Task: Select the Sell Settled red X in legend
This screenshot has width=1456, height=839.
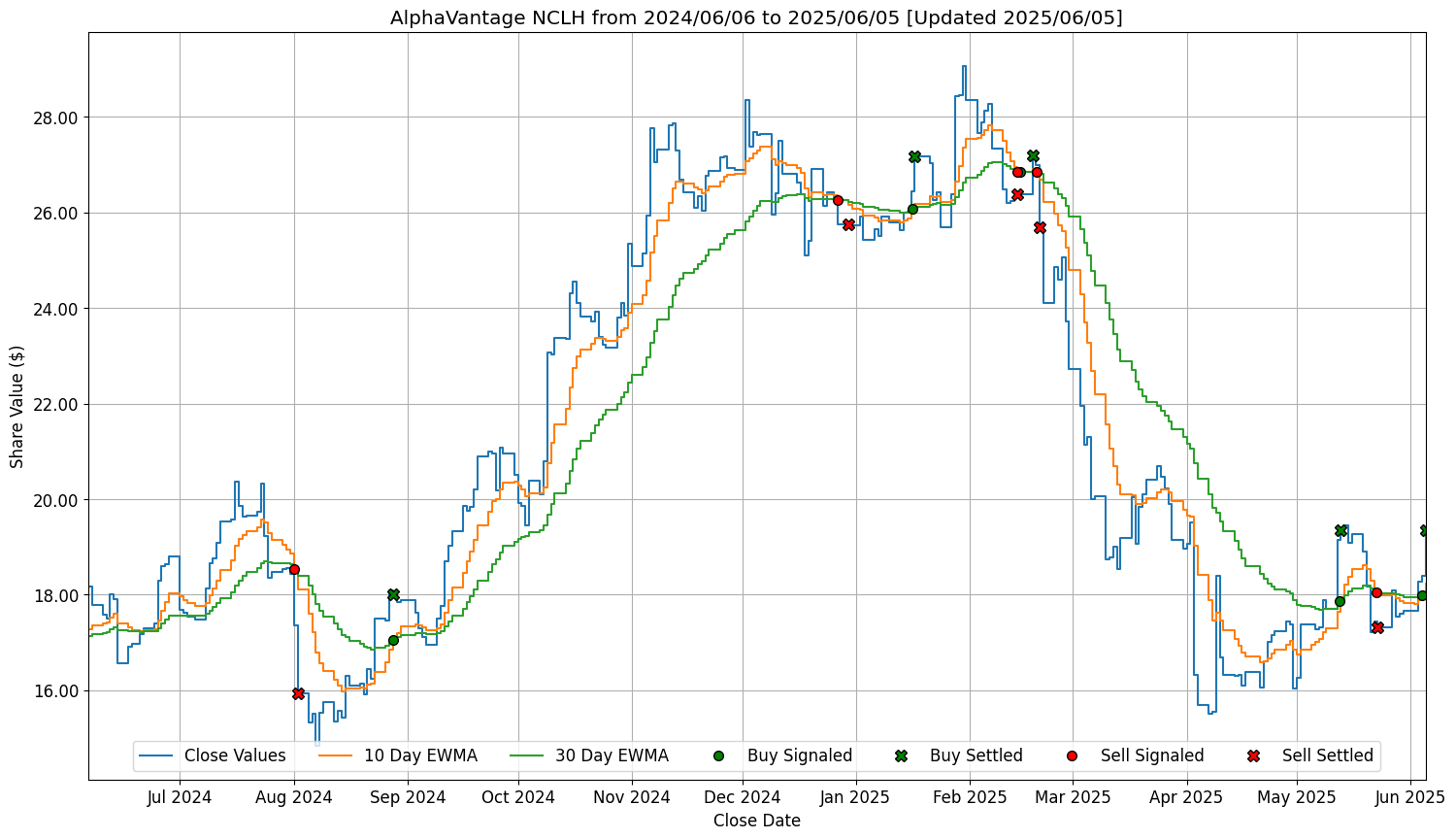Action: click(1253, 755)
